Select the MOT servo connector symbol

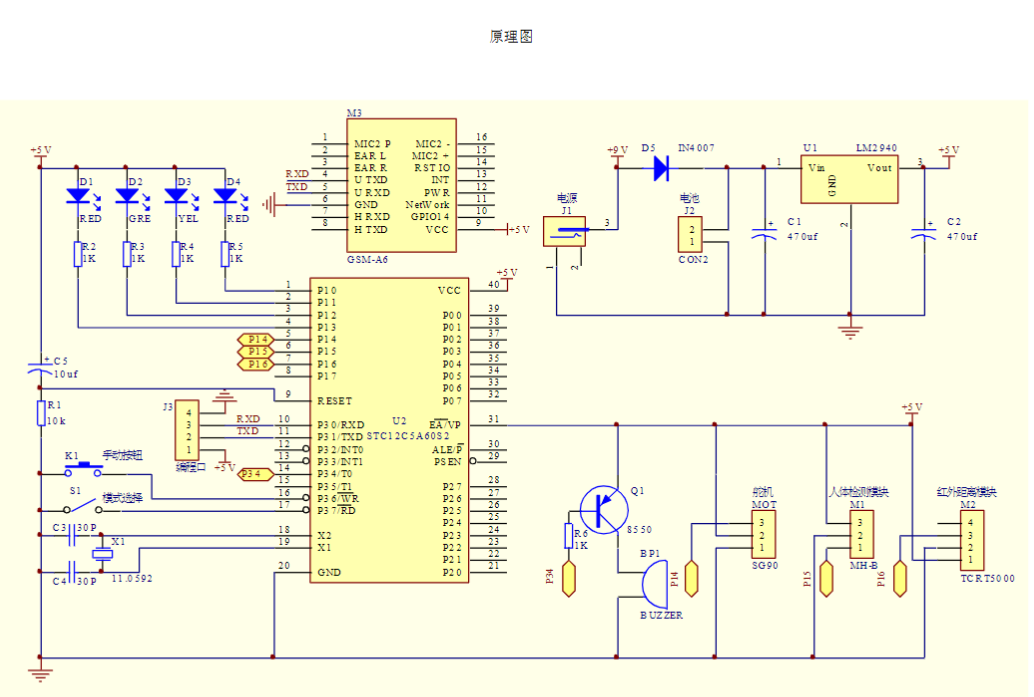[x=764, y=535]
